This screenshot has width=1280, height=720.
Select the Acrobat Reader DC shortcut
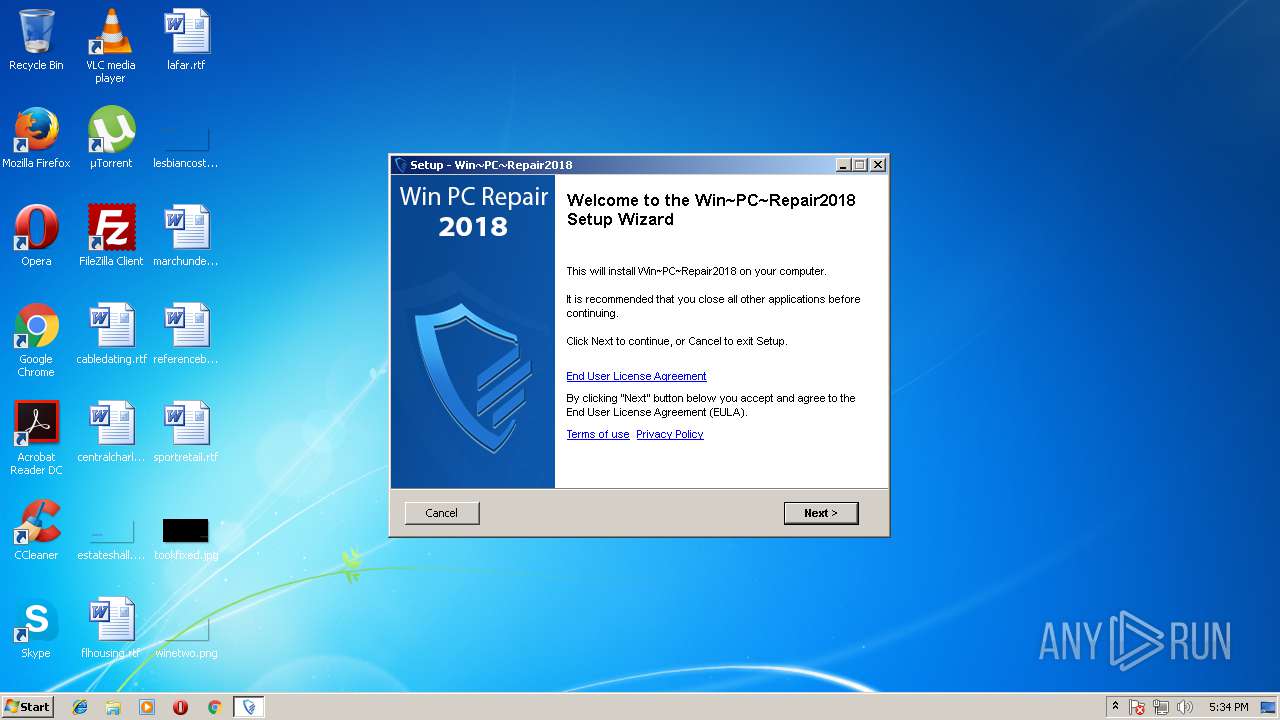(36, 438)
